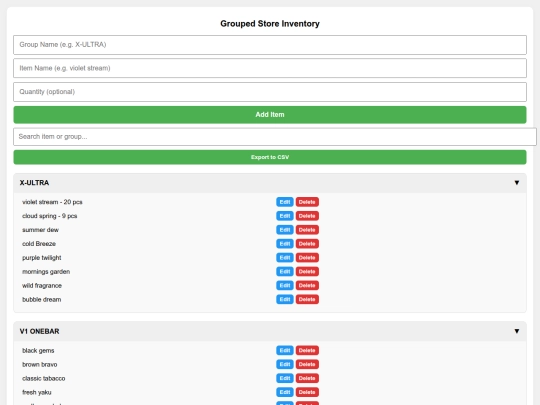This screenshot has height=405, width=540.
Task: Delete the mornings garden item
Action: tap(307, 271)
